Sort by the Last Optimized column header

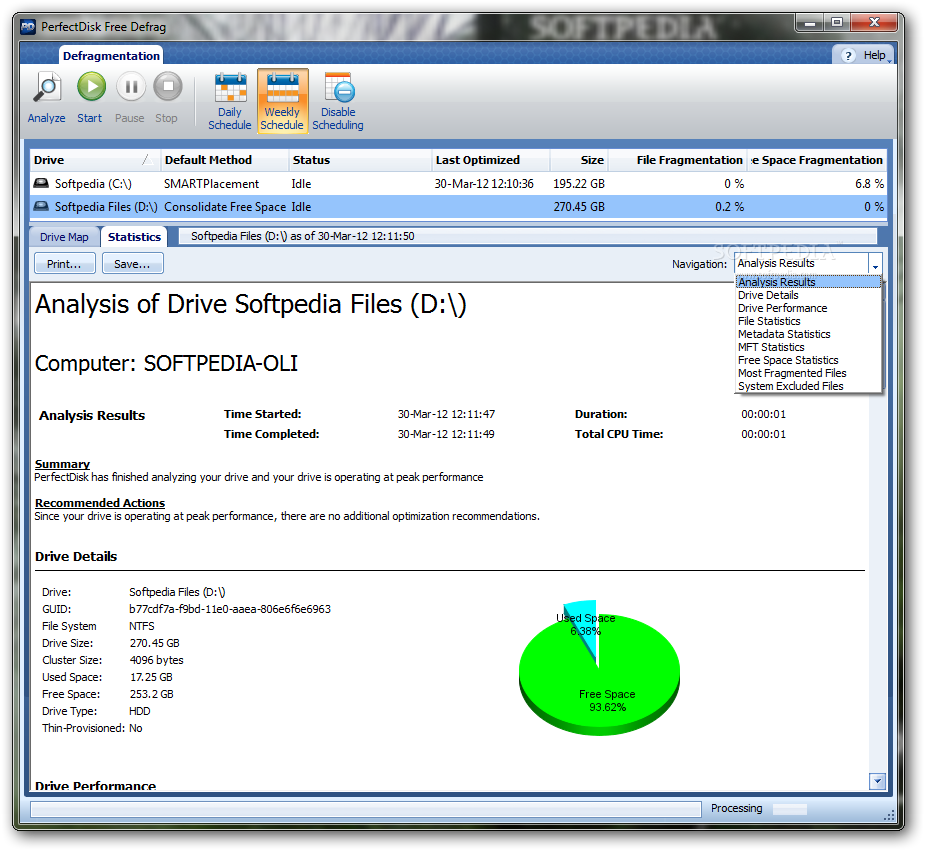point(491,160)
